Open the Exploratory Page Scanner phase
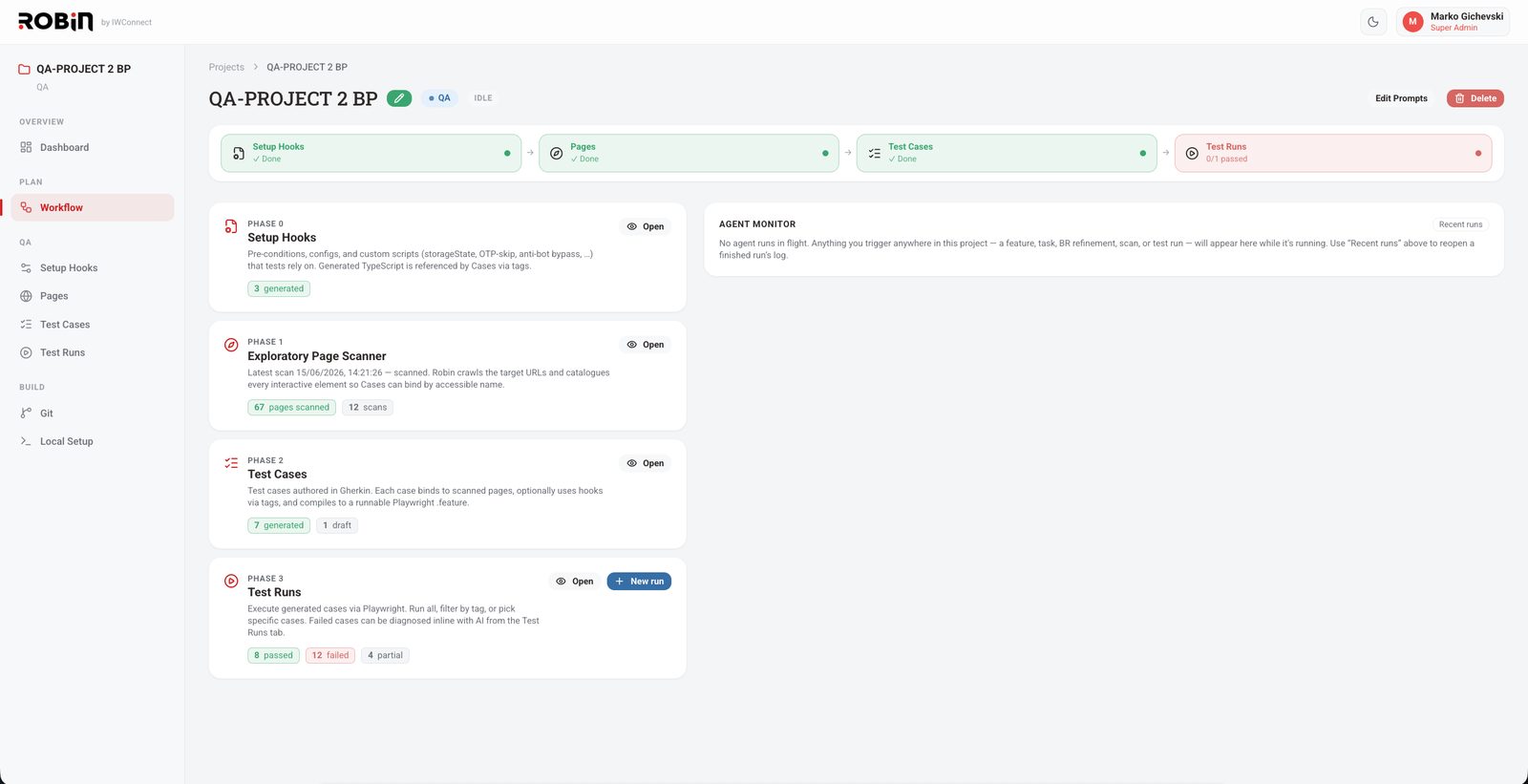This screenshot has width=1528, height=784. pos(646,345)
